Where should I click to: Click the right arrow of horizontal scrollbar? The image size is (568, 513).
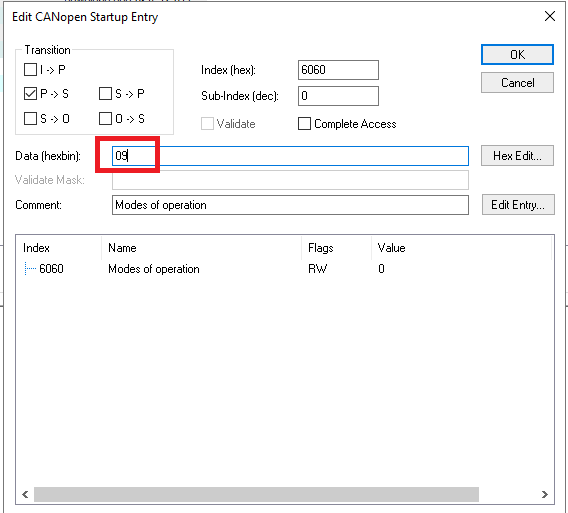(544, 494)
